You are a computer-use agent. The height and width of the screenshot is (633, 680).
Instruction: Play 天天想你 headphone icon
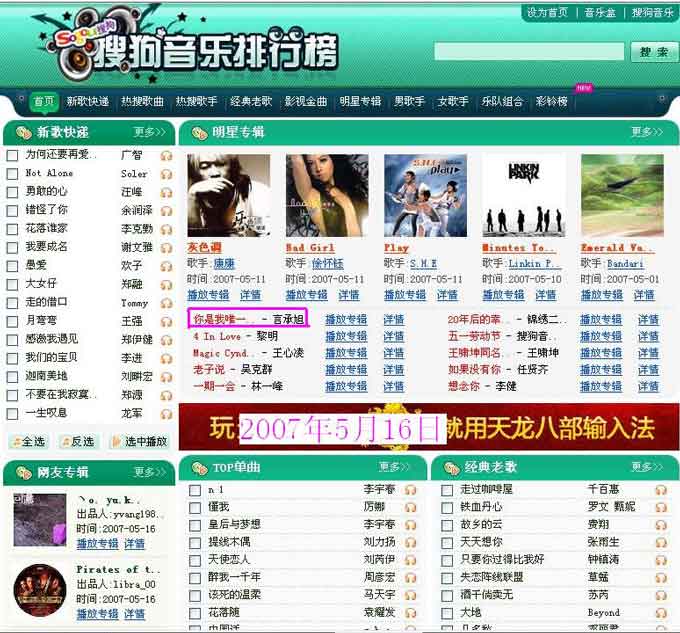661,543
